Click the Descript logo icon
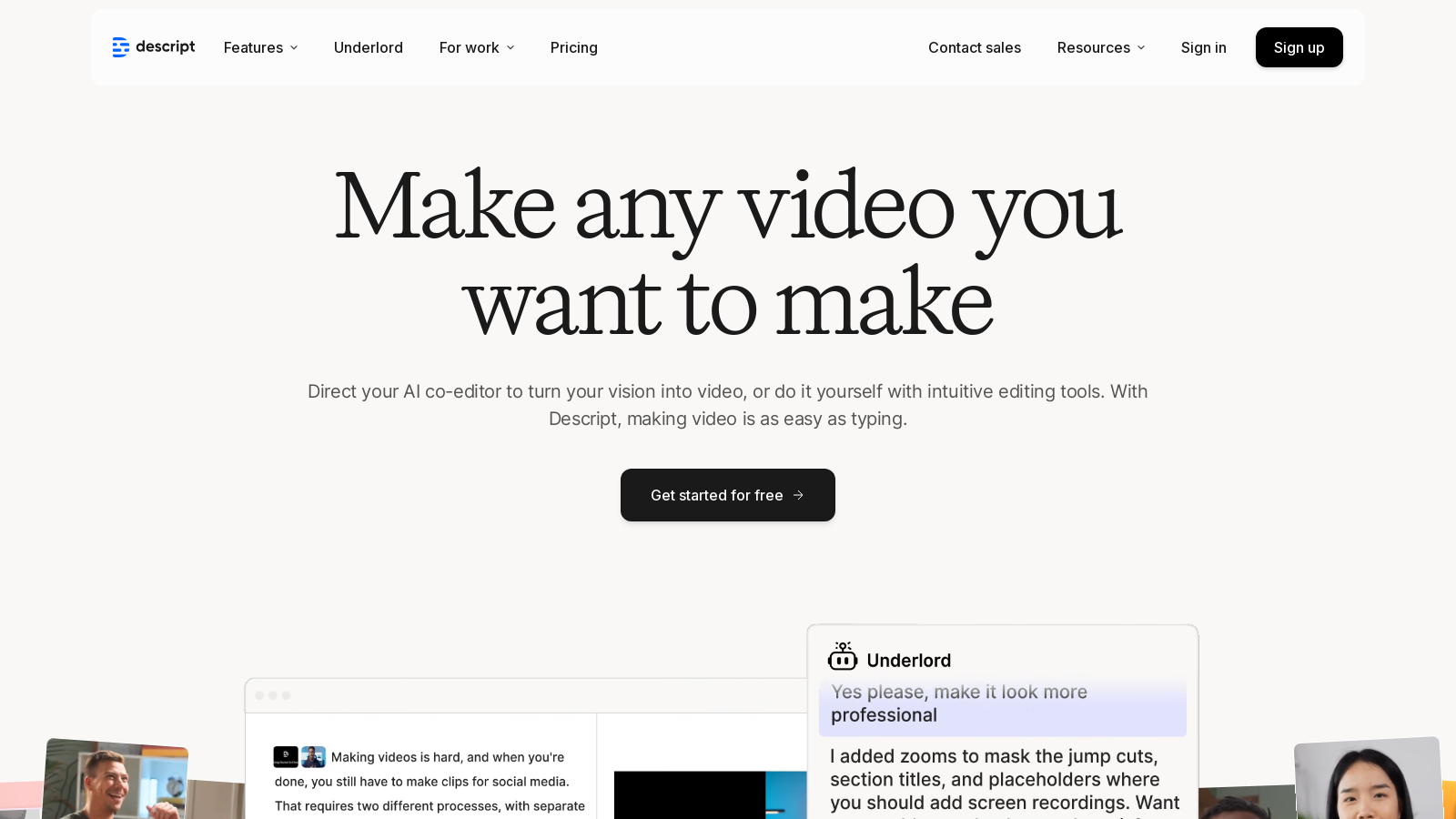This screenshot has height=819, width=1456. click(120, 47)
